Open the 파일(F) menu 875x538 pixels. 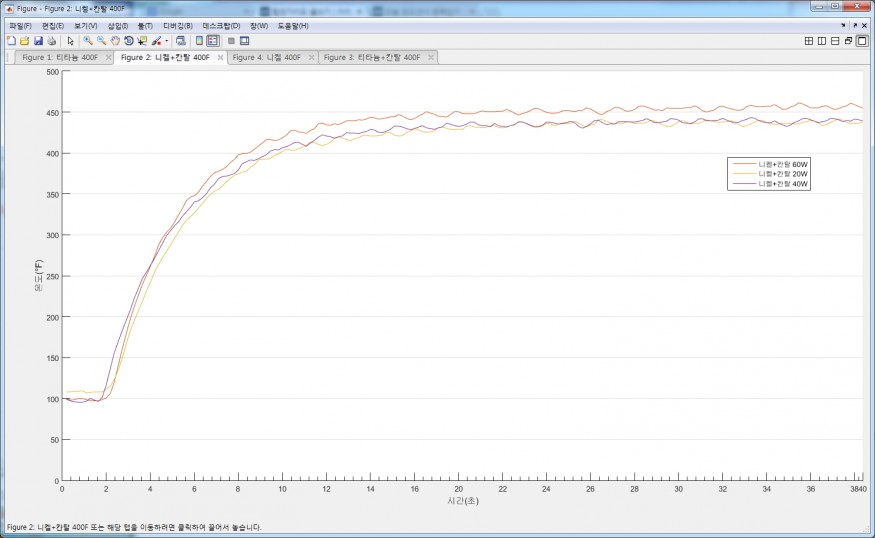click(20, 26)
